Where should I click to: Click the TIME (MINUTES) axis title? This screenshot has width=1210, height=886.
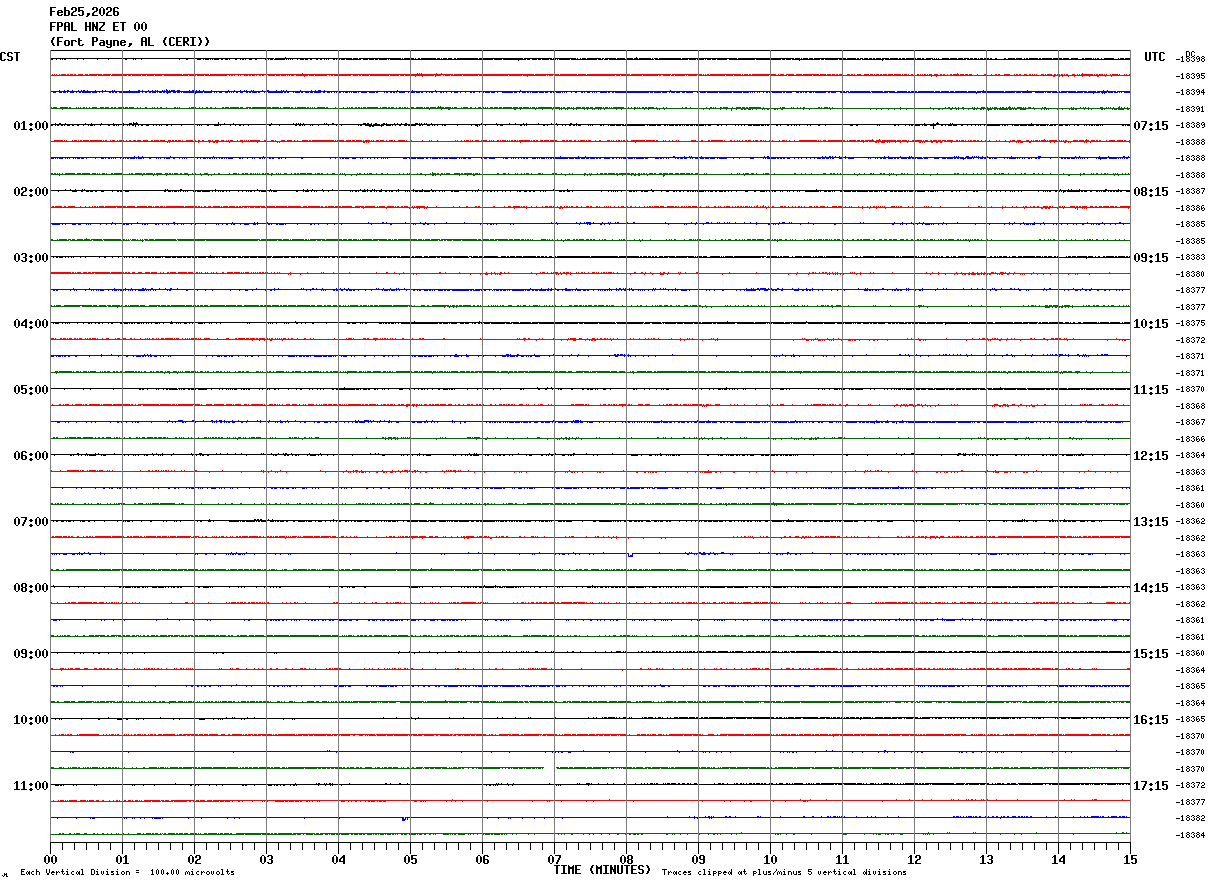(602, 870)
